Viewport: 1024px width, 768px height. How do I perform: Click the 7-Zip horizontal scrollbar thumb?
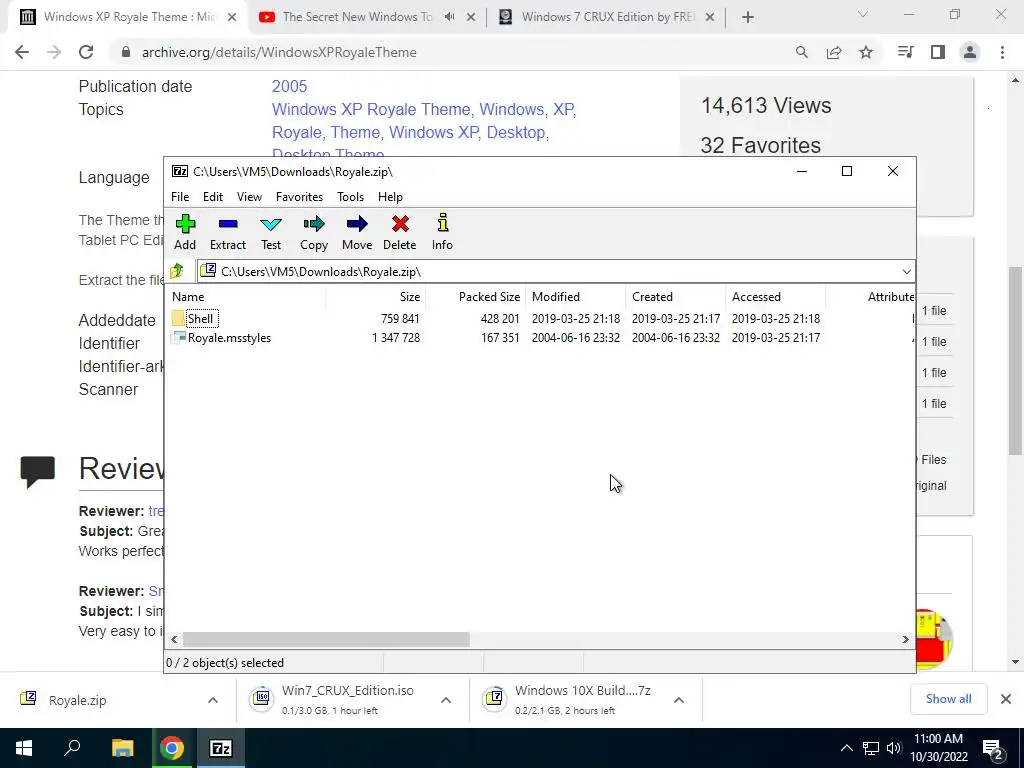(x=326, y=639)
